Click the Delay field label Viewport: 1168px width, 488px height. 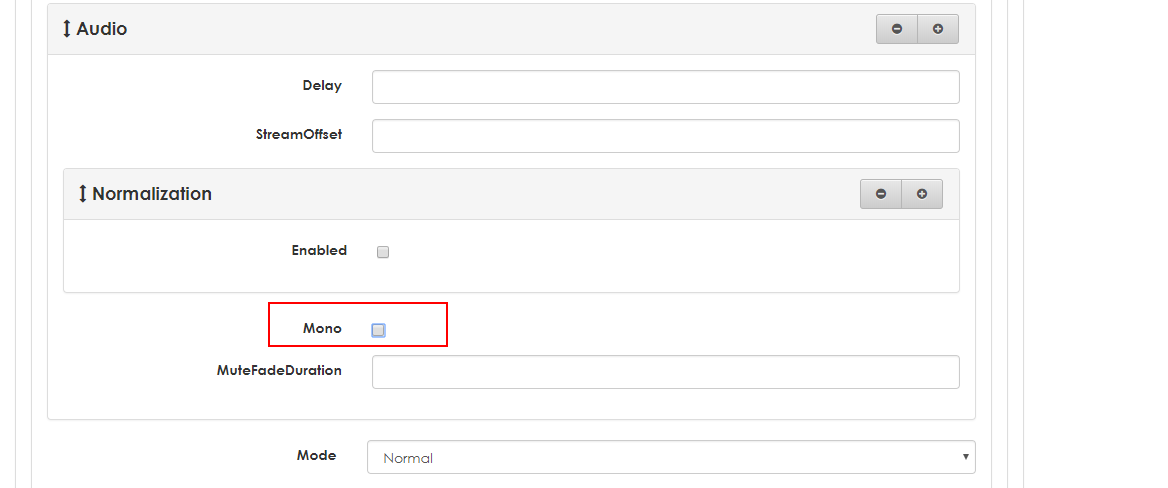(322, 86)
